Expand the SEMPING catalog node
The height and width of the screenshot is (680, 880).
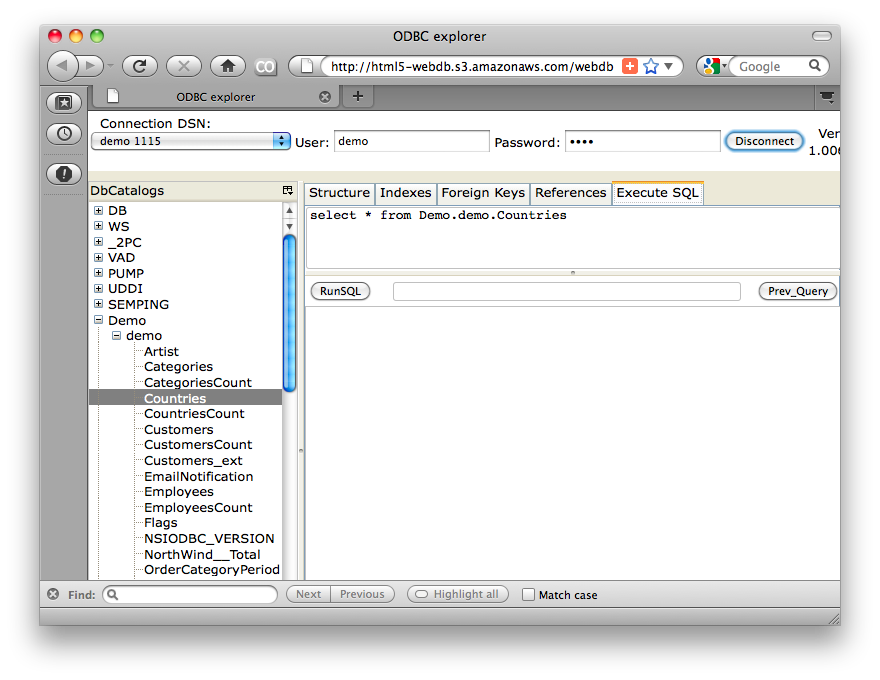tap(98, 304)
